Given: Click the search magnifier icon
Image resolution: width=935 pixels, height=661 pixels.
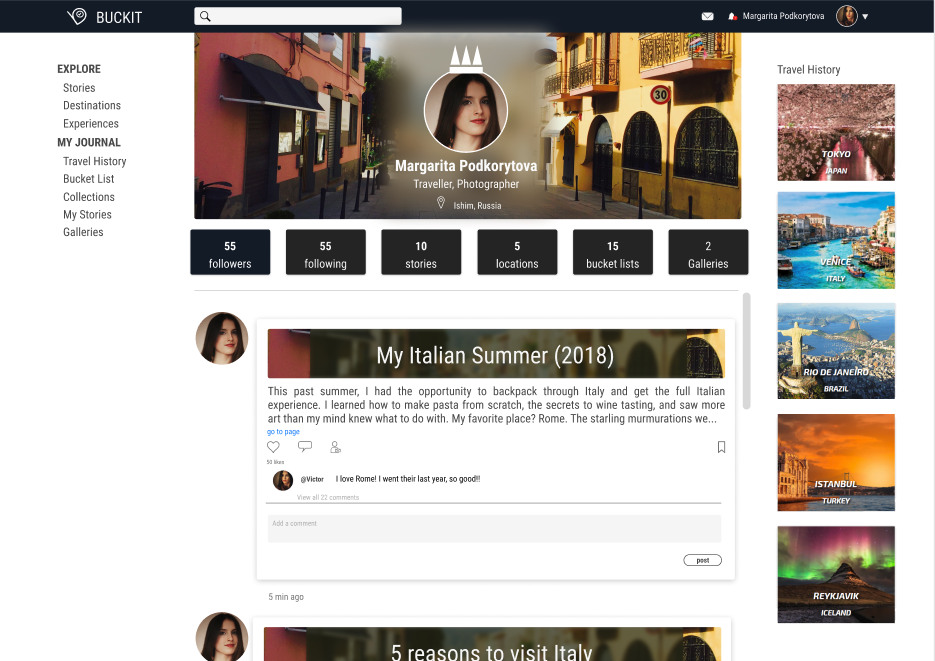Looking at the screenshot, I should click(x=205, y=16).
